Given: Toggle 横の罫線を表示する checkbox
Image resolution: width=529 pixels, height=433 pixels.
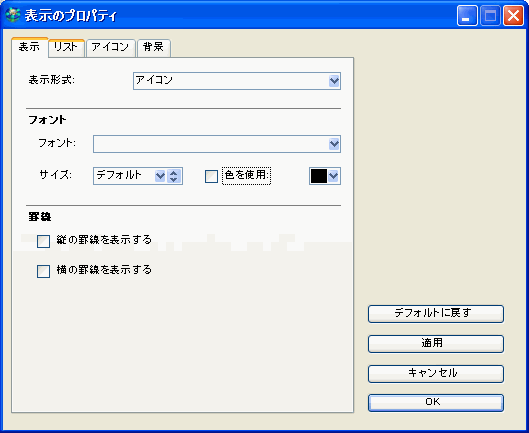Looking at the screenshot, I should click(x=44, y=271).
